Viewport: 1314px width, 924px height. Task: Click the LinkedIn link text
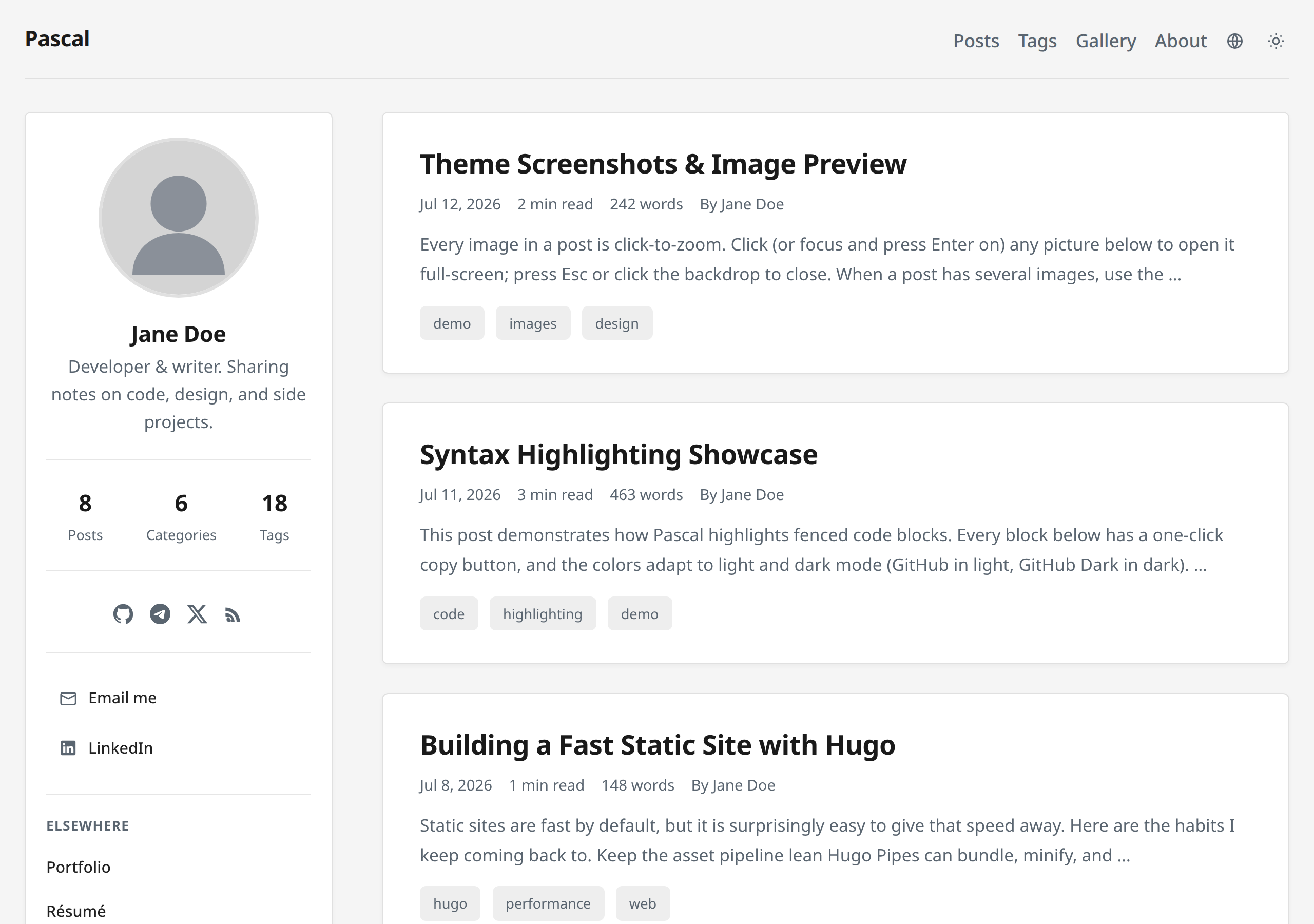(121, 748)
